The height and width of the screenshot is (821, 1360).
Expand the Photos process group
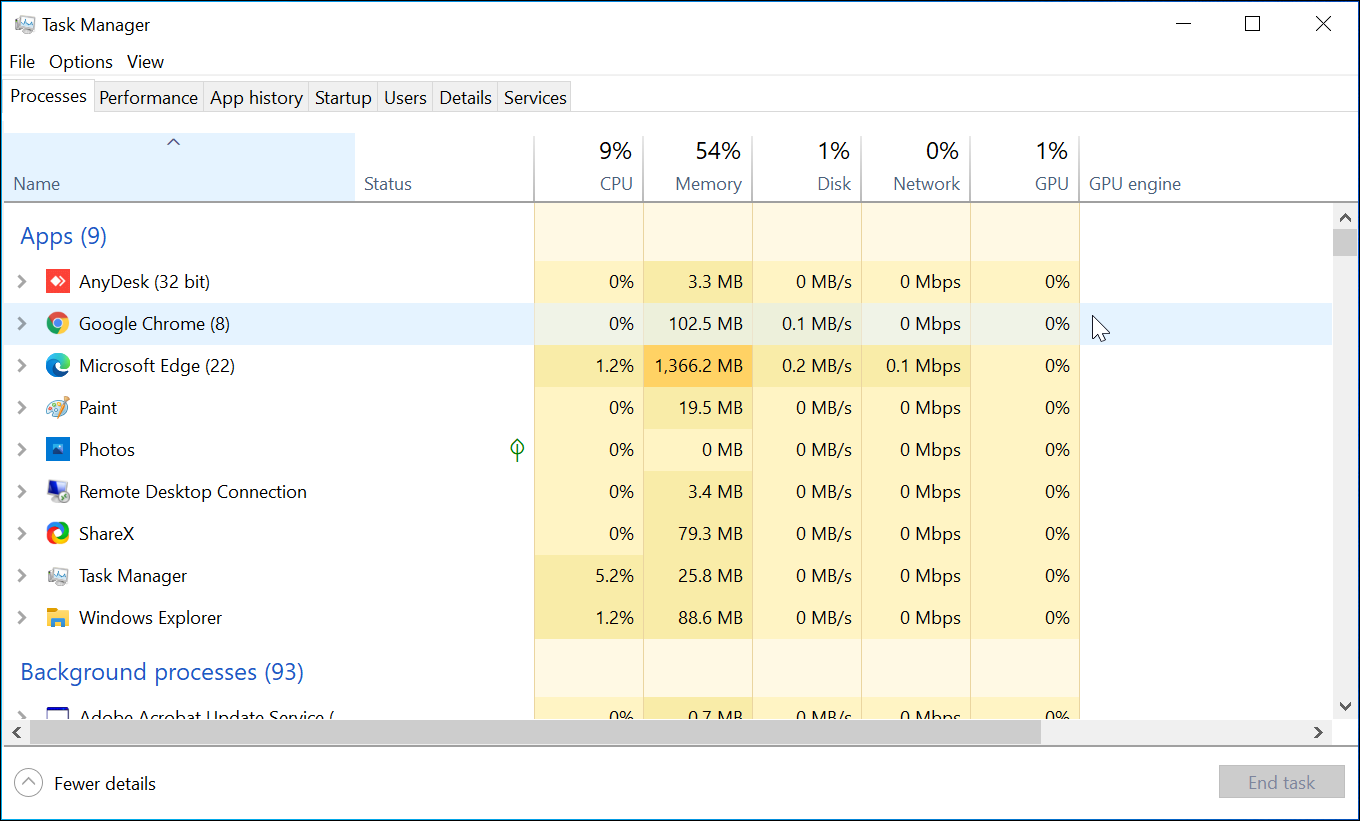coord(22,450)
